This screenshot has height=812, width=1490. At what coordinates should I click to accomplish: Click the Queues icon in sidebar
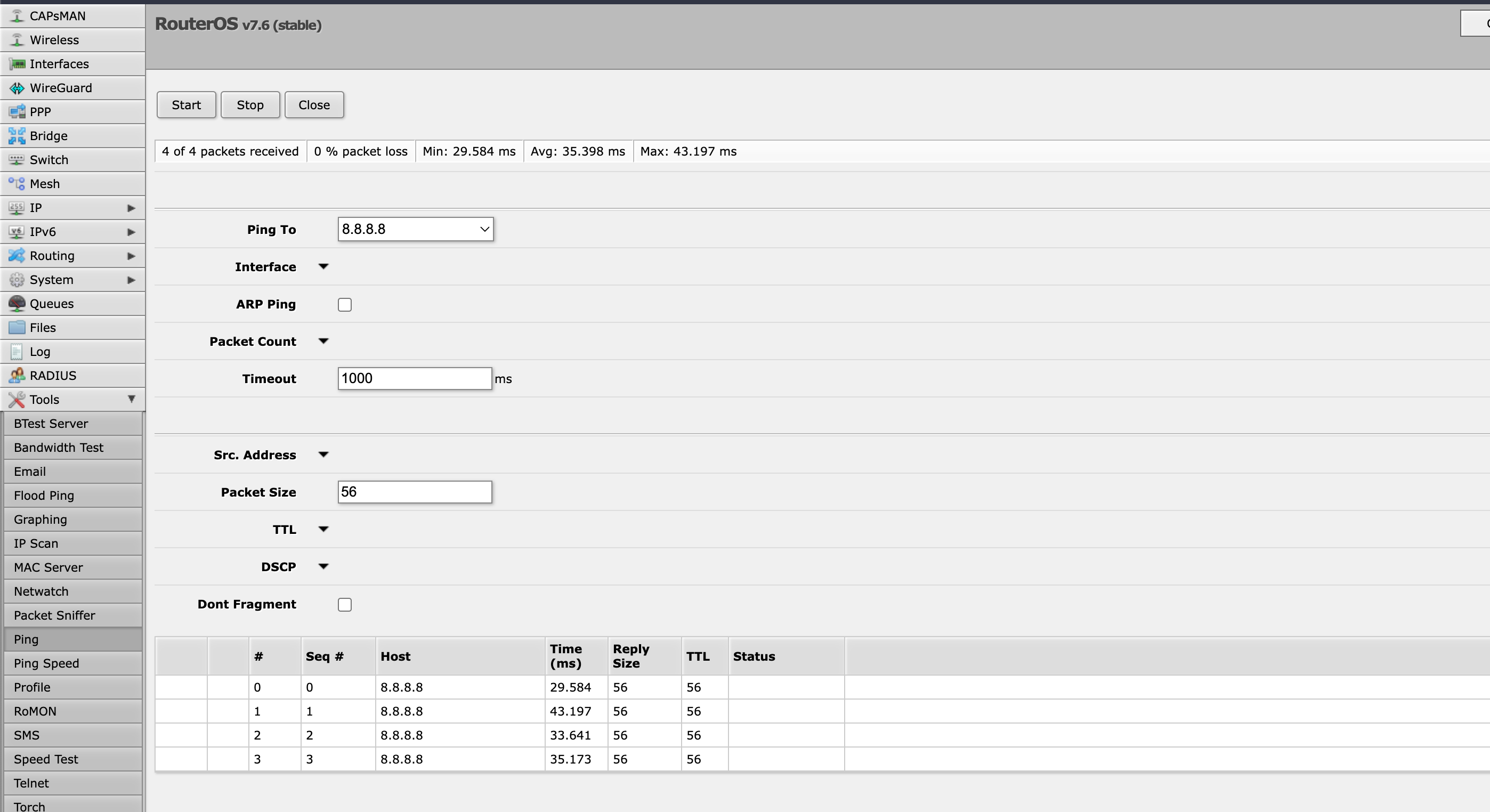17,304
